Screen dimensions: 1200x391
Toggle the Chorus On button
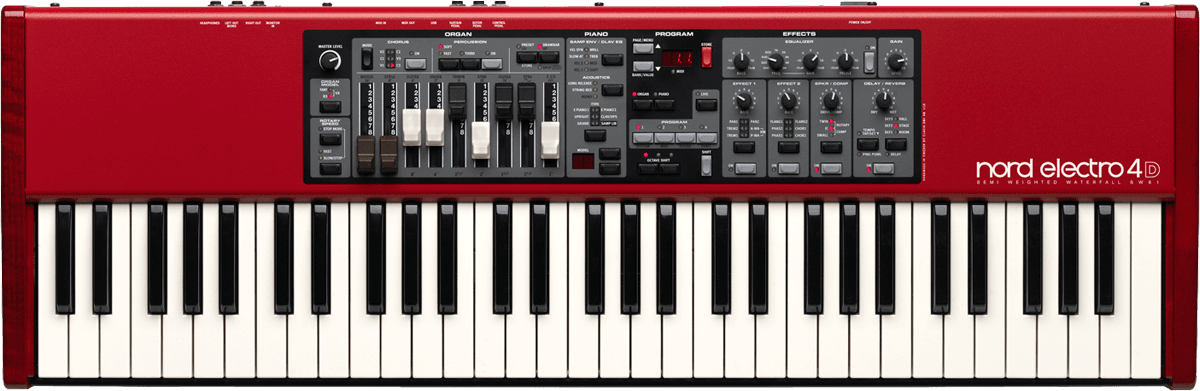pyautogui.click(x=415, y=64)
